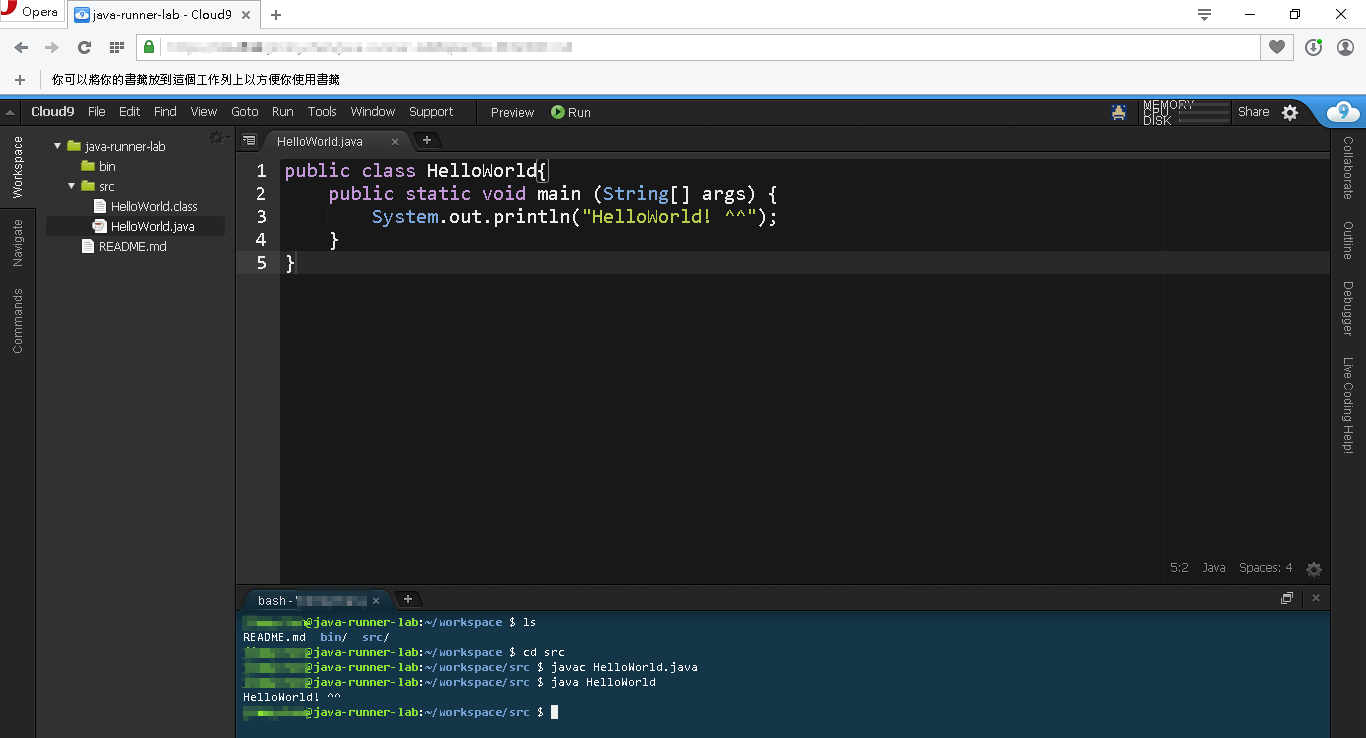Click the Preview button

[511, 112]
